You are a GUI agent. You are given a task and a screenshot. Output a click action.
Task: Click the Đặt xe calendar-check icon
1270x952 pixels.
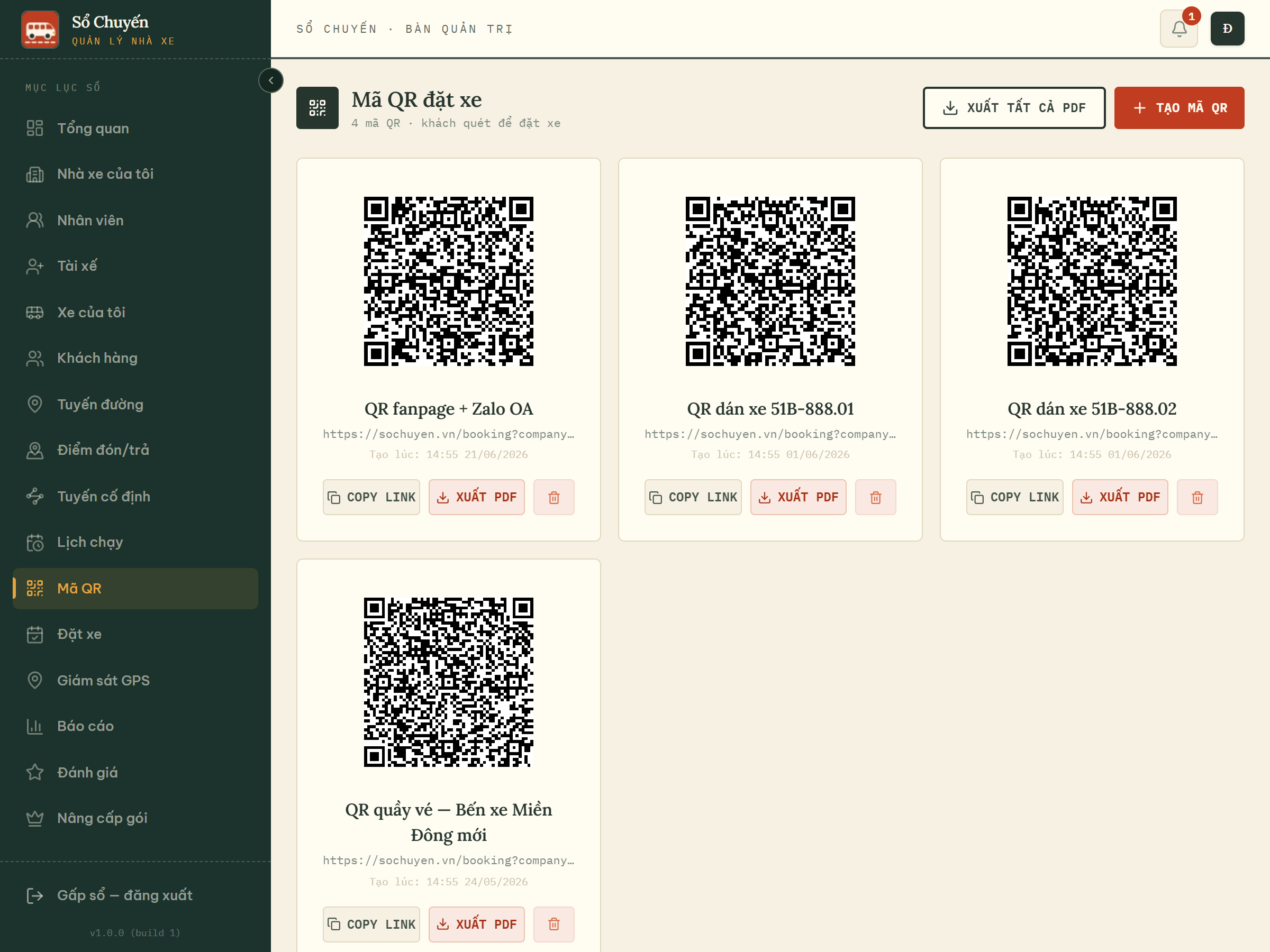35,634
